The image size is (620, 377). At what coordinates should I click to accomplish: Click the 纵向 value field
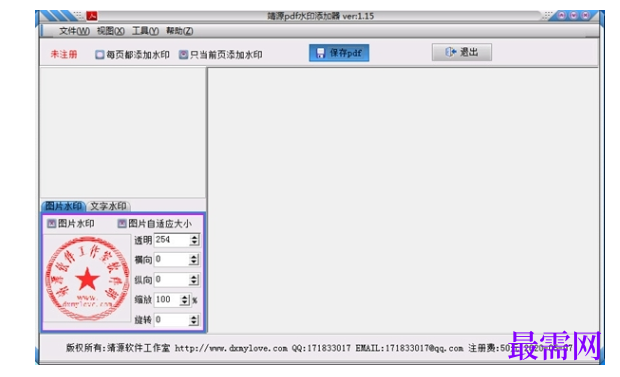pos(172,280)
